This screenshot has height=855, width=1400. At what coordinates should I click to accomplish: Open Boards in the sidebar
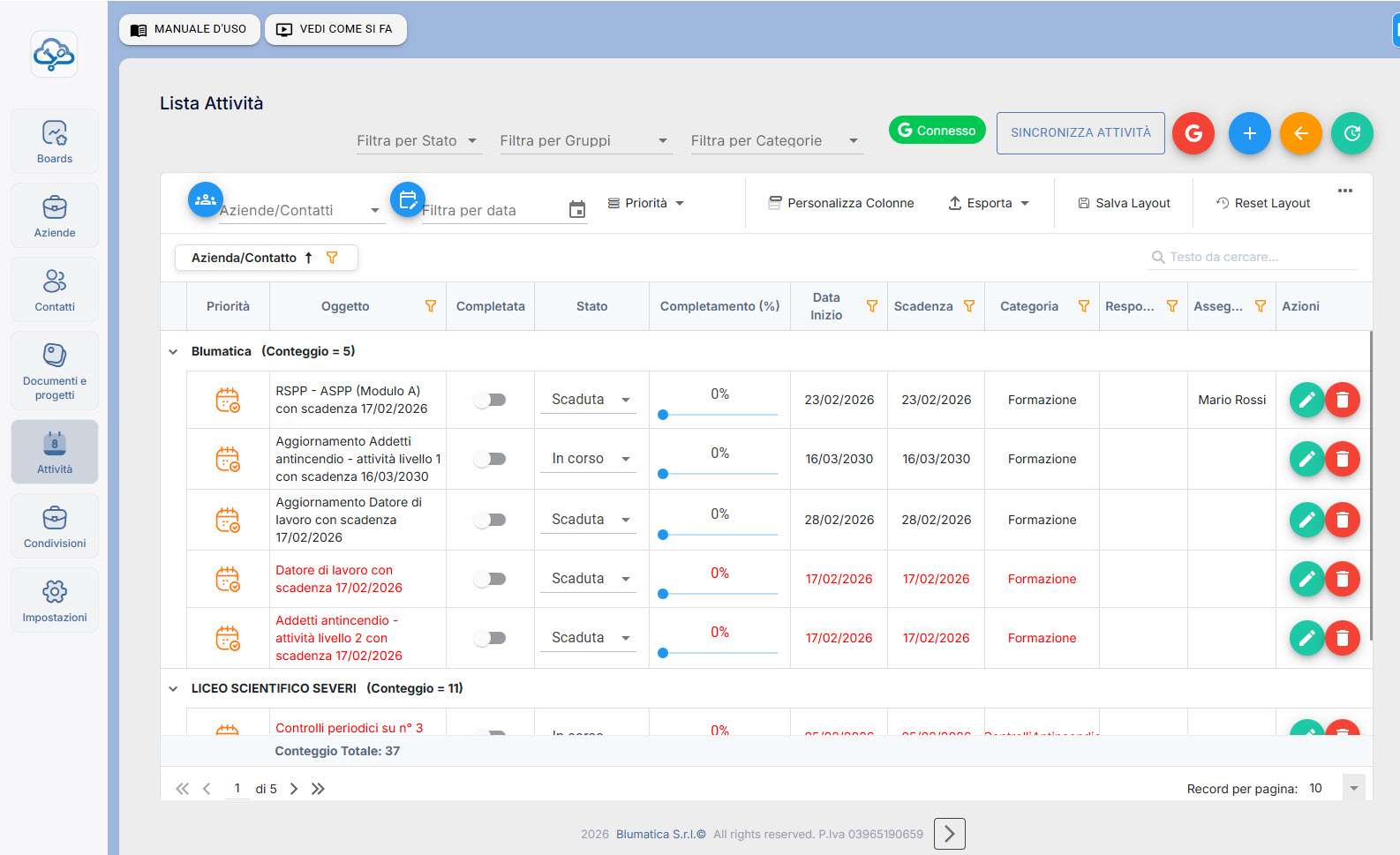point(55,141)
